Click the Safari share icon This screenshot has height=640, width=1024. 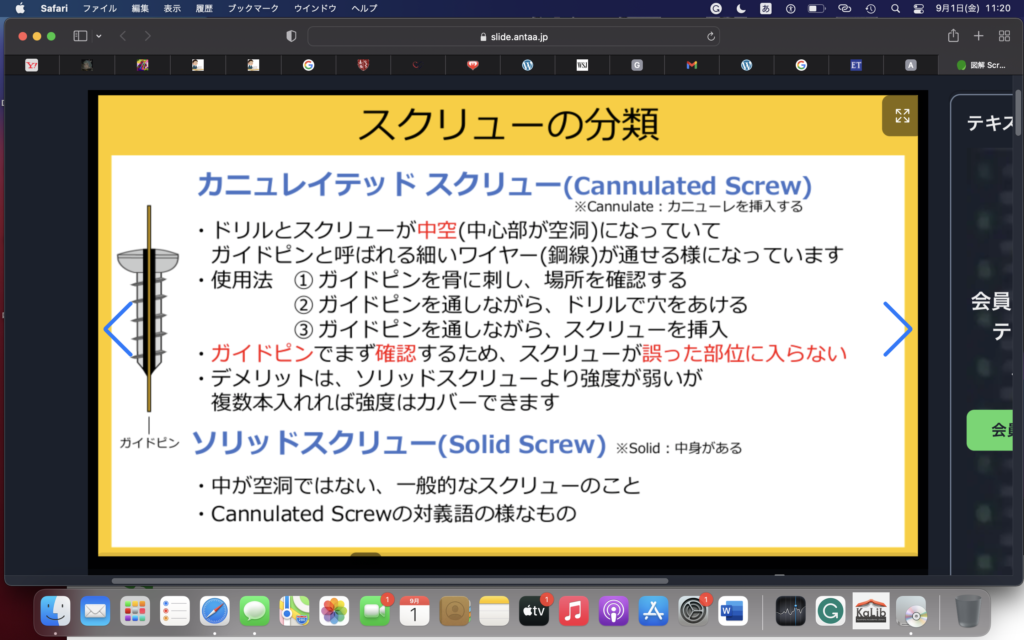[x=953, y=36]
